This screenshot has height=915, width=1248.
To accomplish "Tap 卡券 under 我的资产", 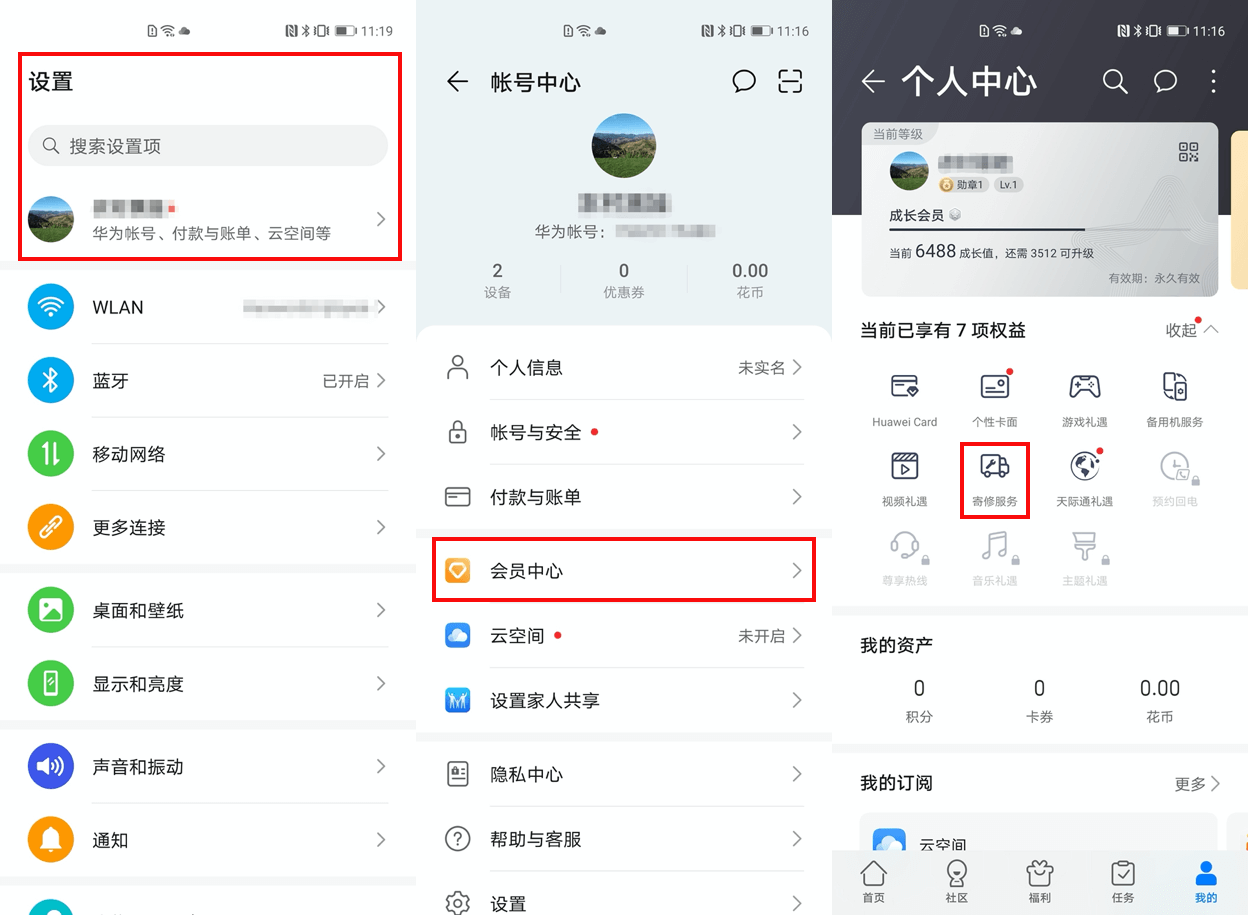I will click(x=1039, y=701).
